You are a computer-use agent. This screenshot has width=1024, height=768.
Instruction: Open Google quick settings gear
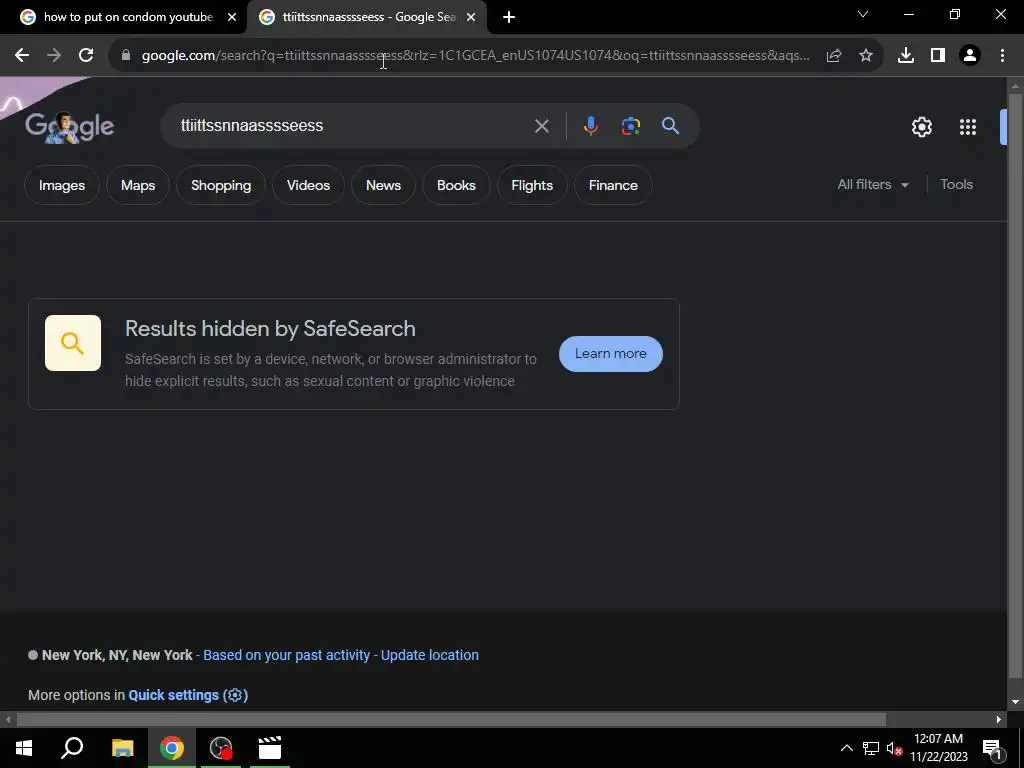921,127
